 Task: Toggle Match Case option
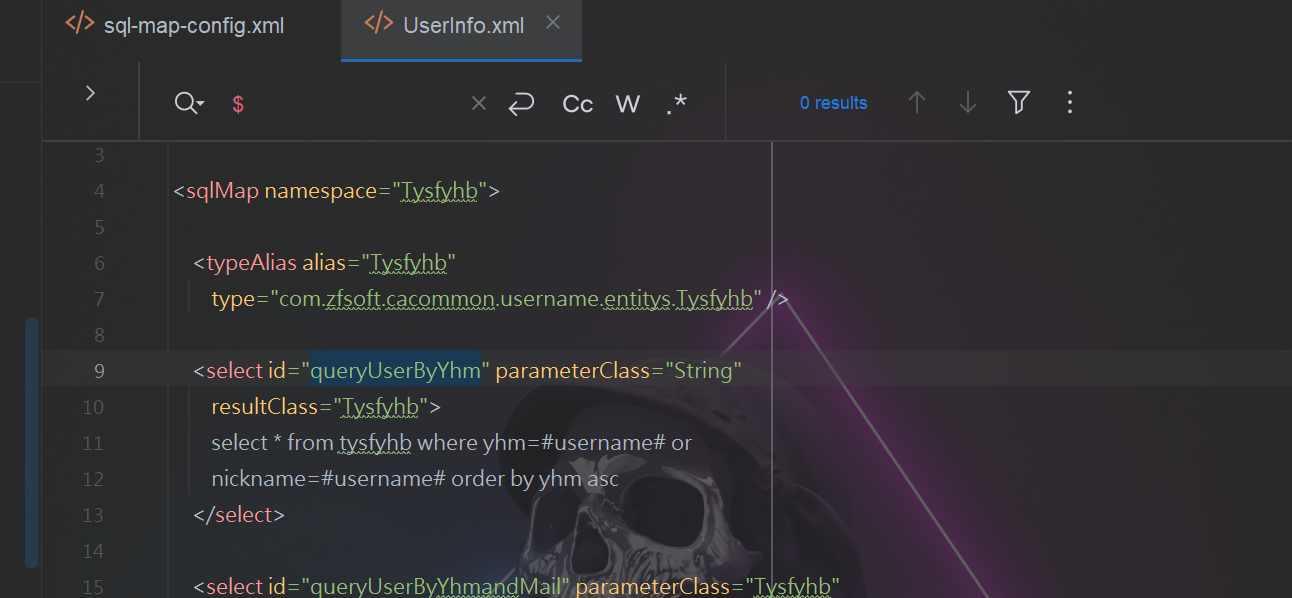[577, 103]
